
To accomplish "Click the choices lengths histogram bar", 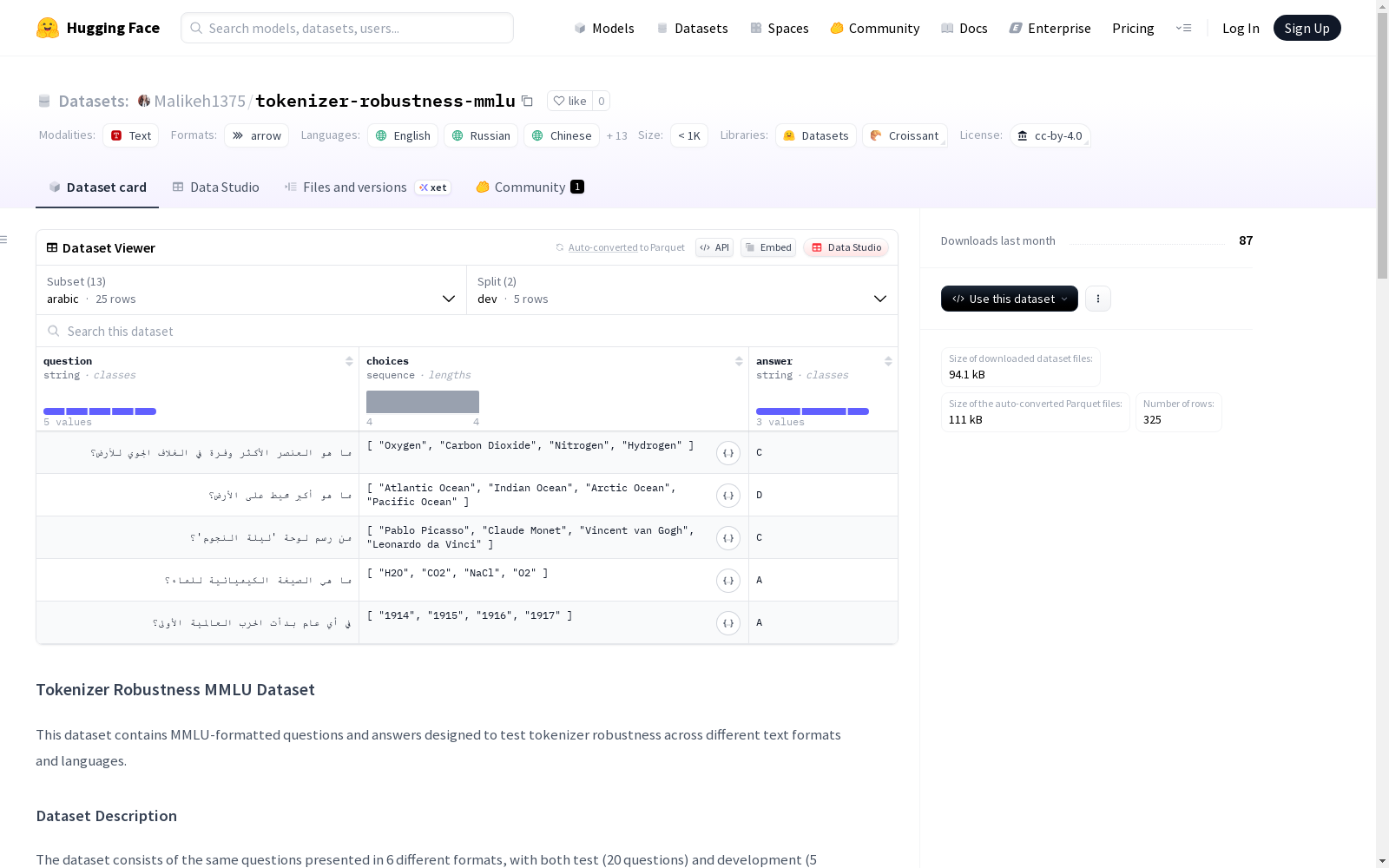I will (423, 402).
